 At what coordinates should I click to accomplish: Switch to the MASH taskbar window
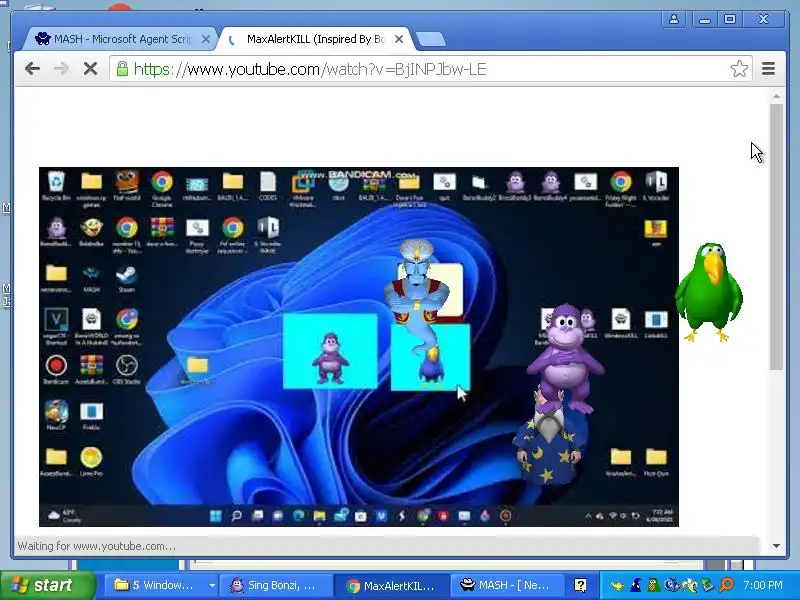pyautogui.click(x=506, y=585)
